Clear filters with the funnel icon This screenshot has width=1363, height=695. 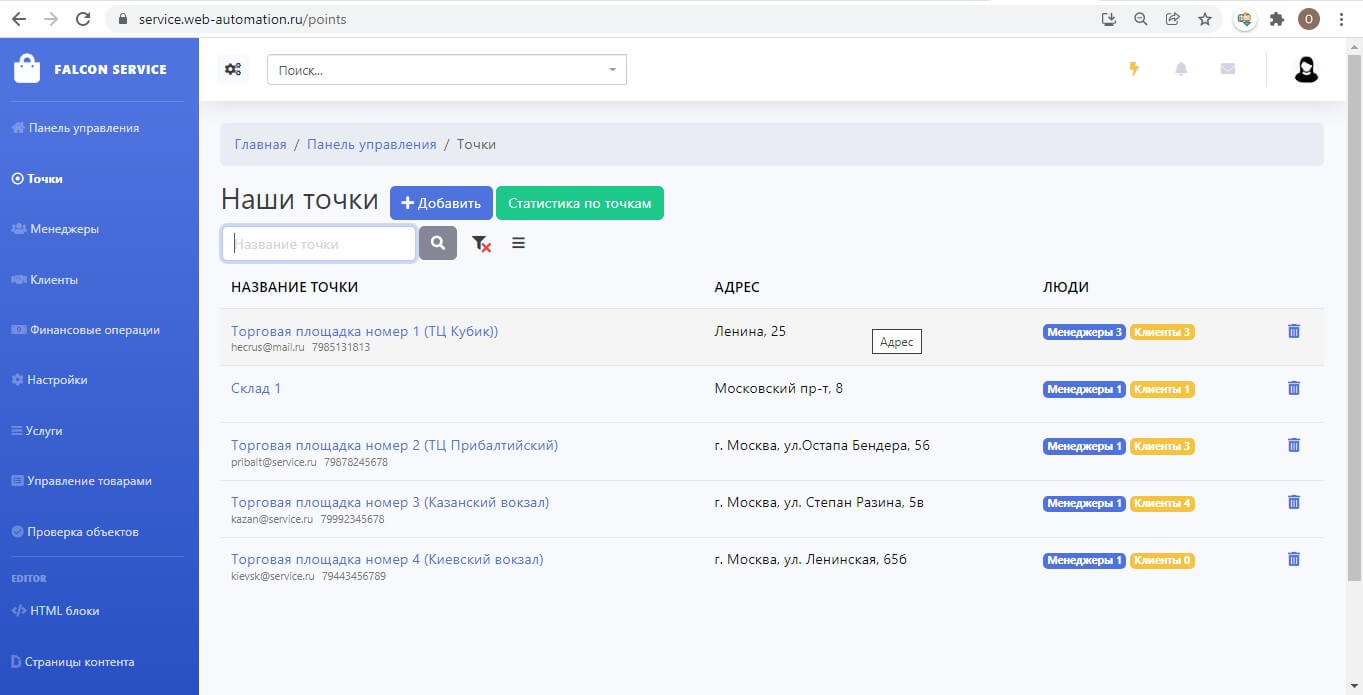point(481,243)
